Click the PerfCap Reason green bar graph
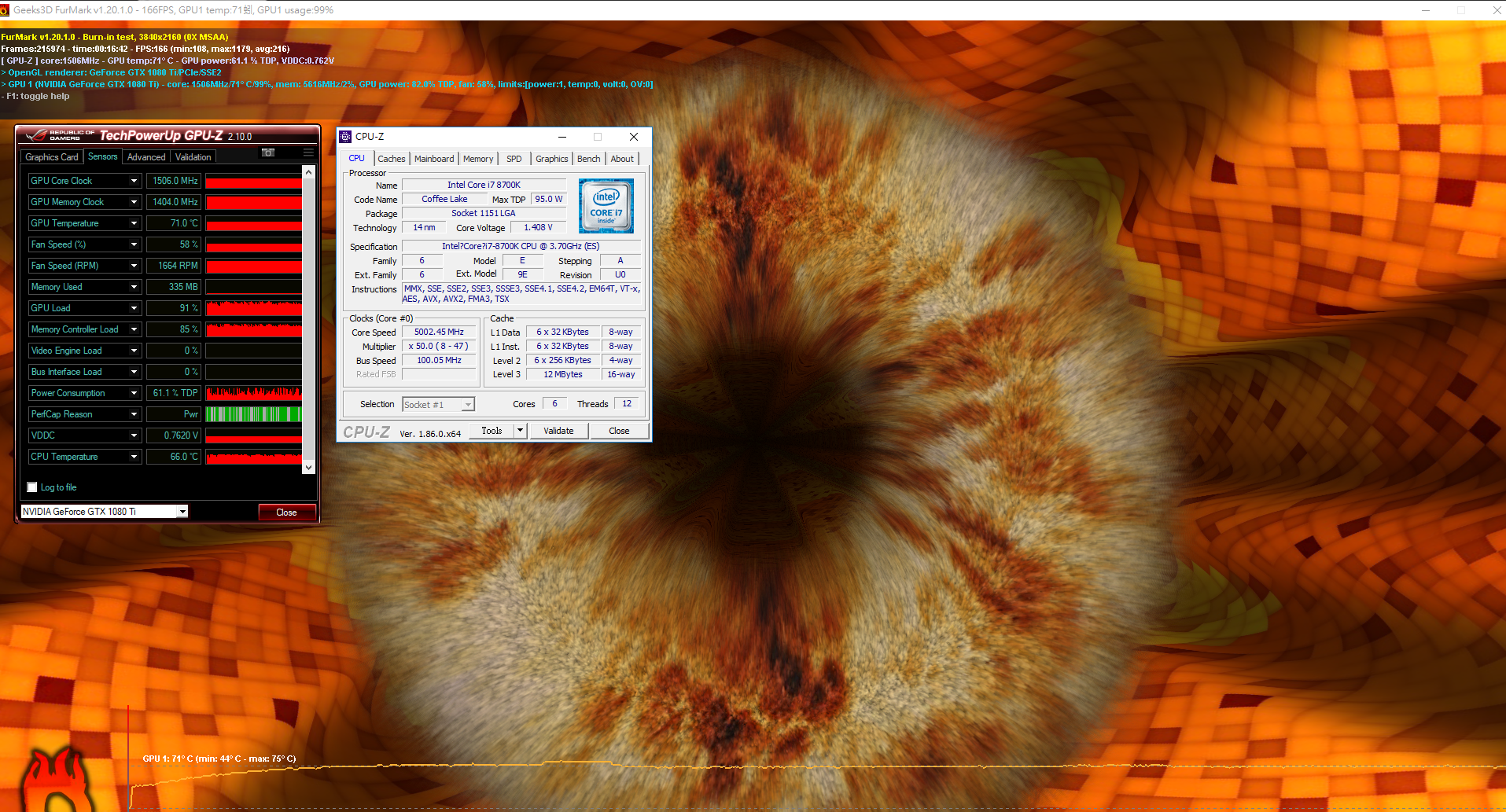This screenshot has width=1506, height=812. pos(253,414)
